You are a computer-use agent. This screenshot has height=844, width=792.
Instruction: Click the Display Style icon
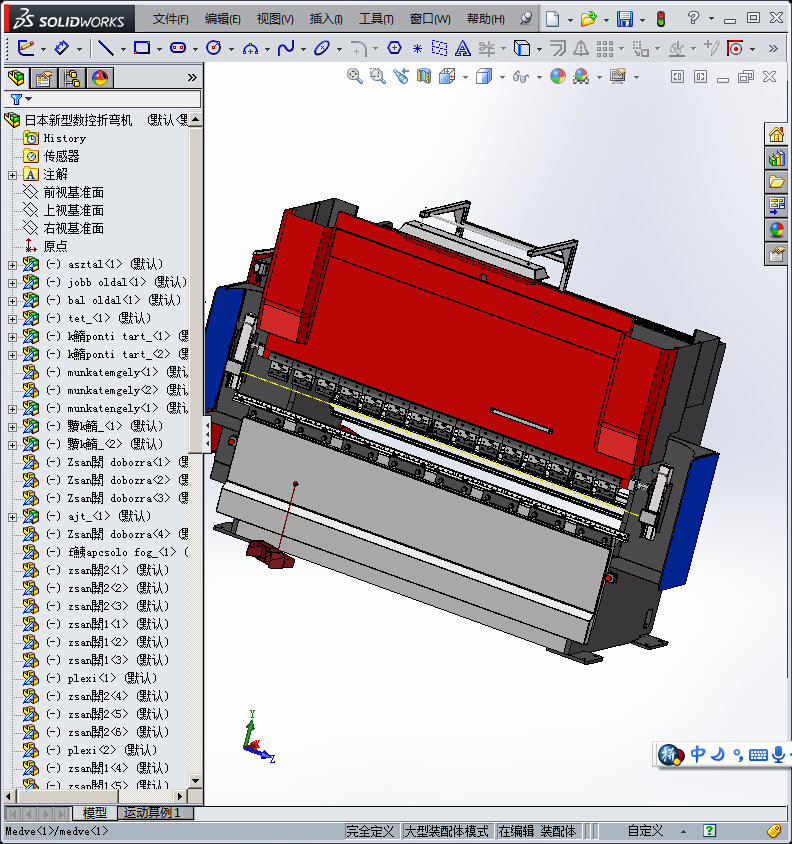(484, 76)
